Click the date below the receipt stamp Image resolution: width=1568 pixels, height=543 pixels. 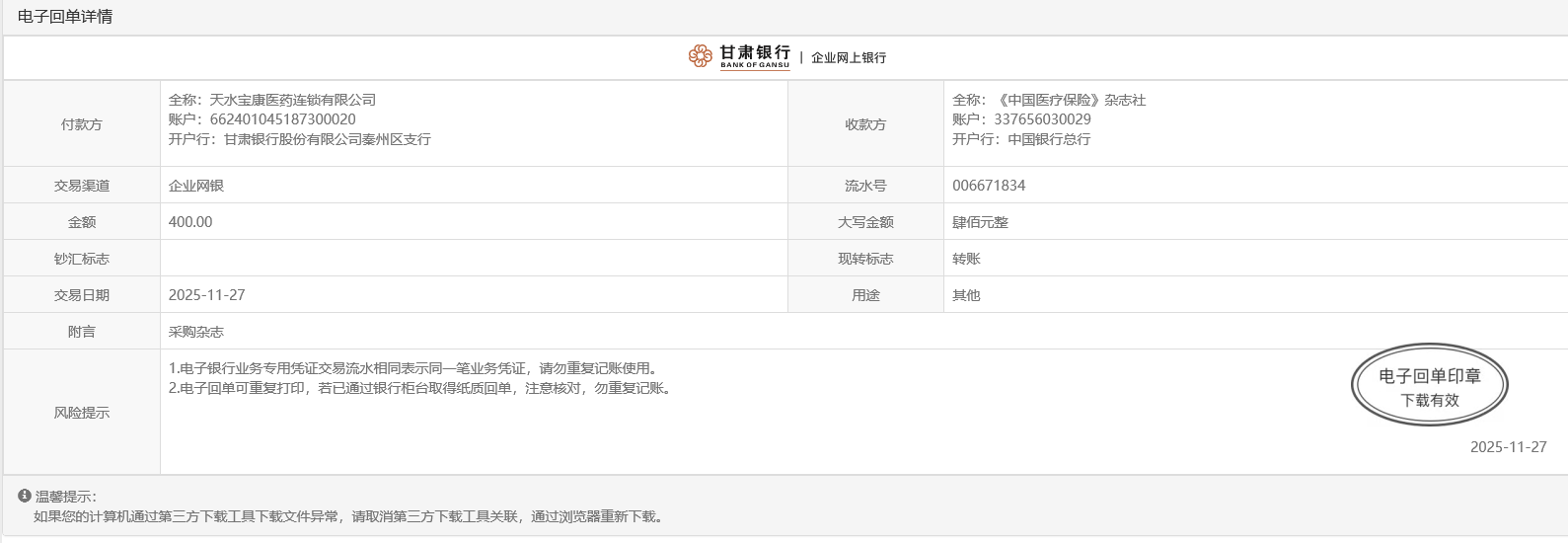pos(1508,447)
